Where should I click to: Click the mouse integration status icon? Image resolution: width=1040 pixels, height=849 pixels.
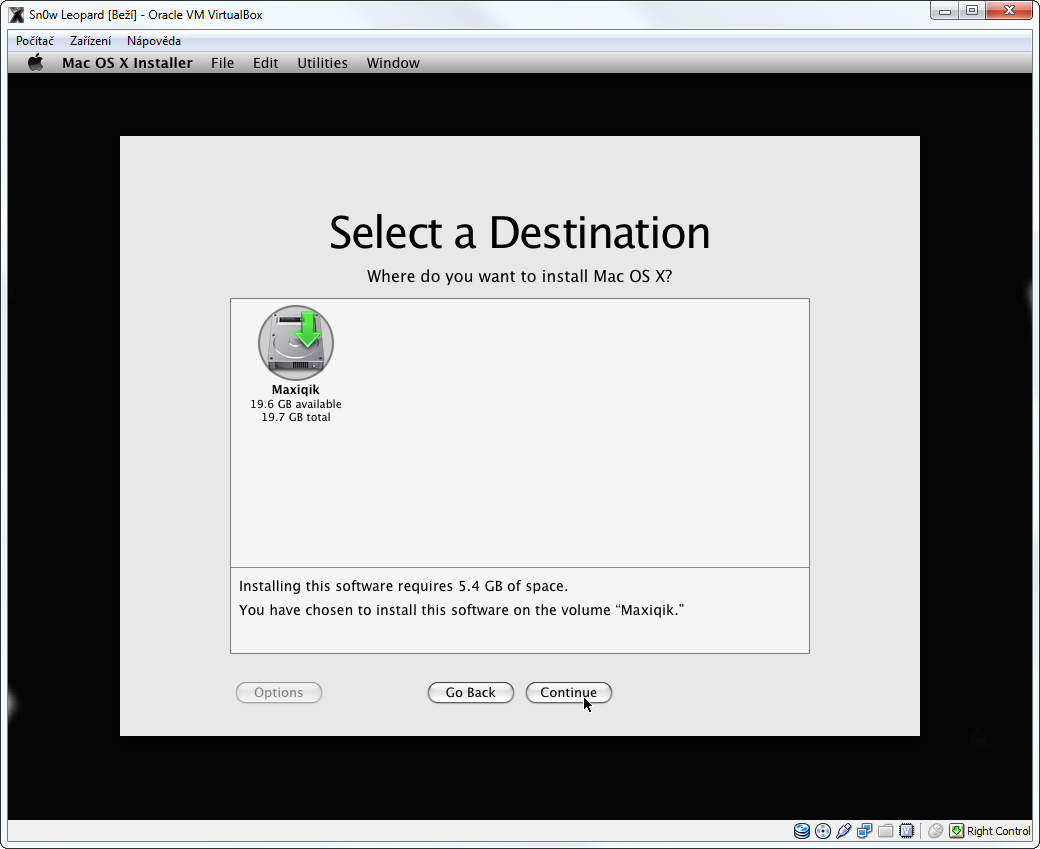point(935,830)
